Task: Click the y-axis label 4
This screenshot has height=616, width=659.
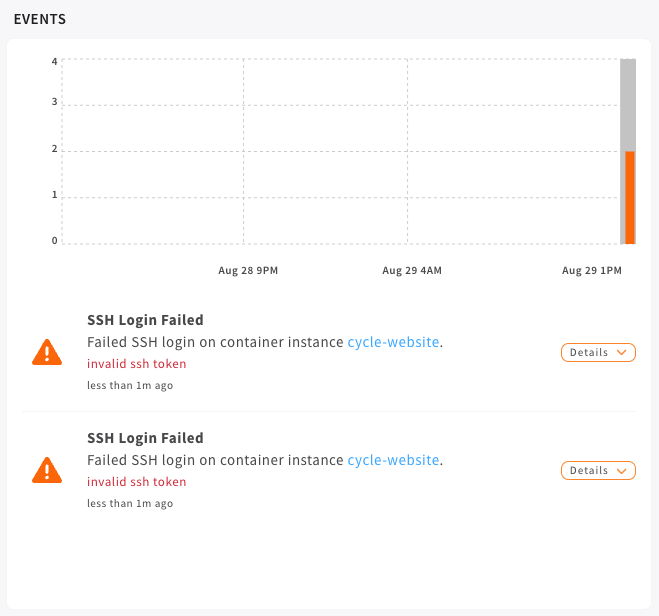Action: [55, 62]
